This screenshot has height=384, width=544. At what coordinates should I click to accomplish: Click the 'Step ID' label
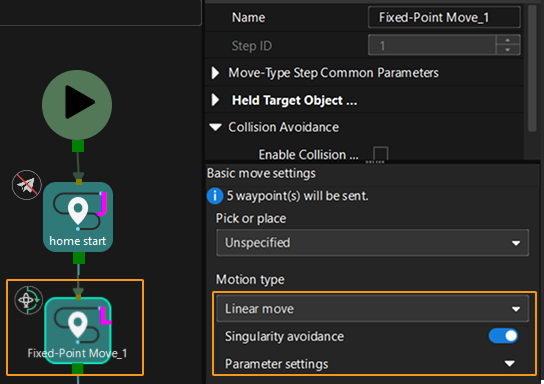point(252,46)
